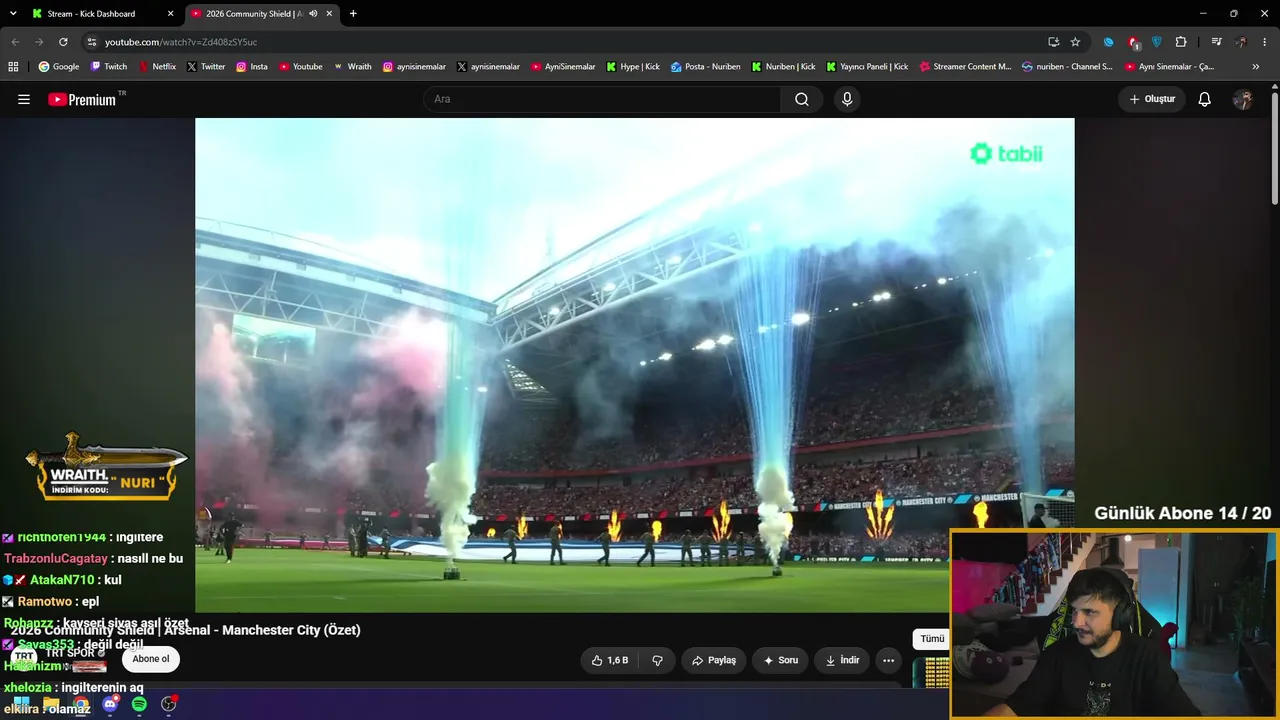Image resolution: width=1280 pixels, height=720 pixels.
Task: Click the address bar URL
Action: tap(181, 42)
